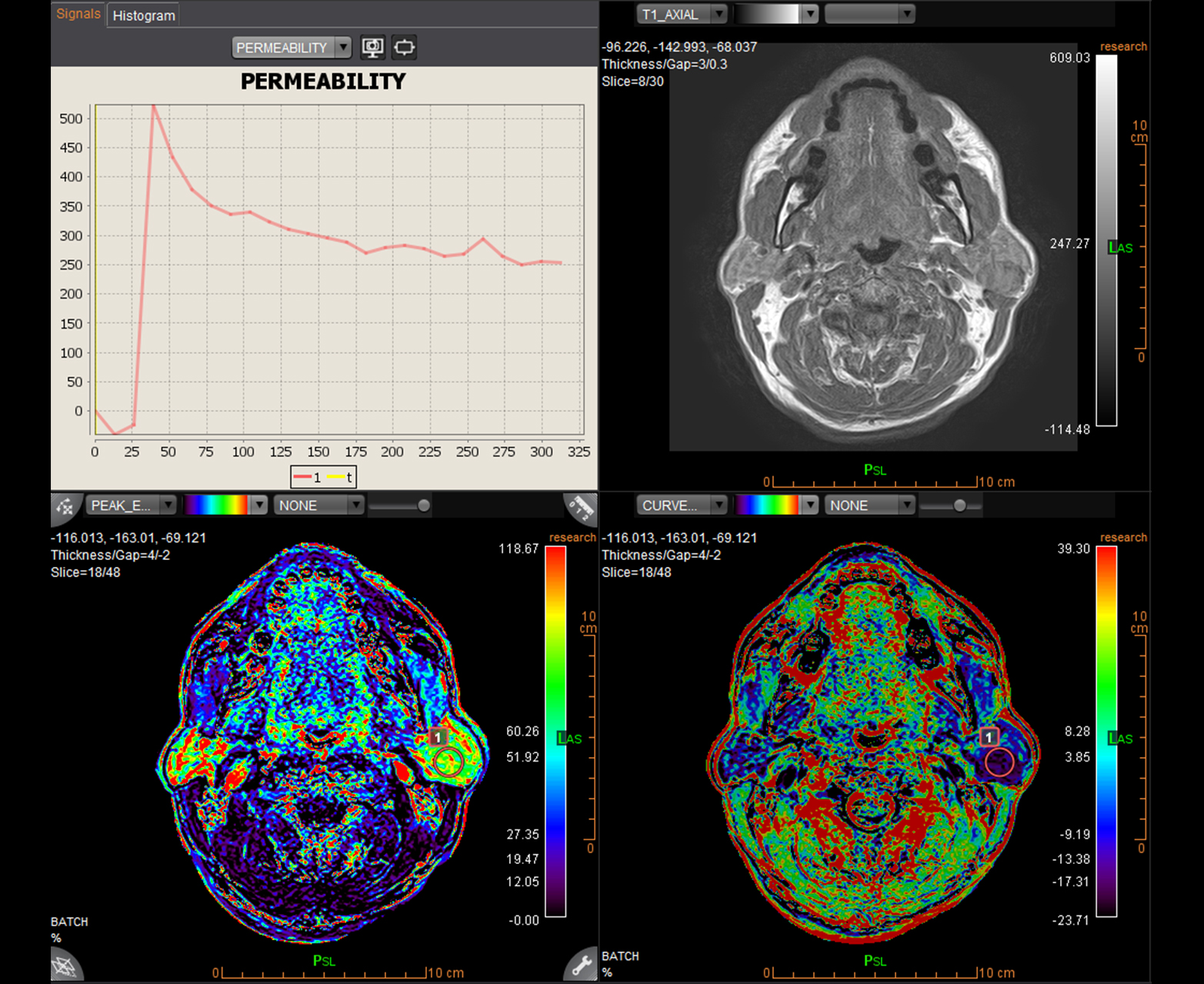Click the opacity slider handle in the peak panel

pos(423,505)
